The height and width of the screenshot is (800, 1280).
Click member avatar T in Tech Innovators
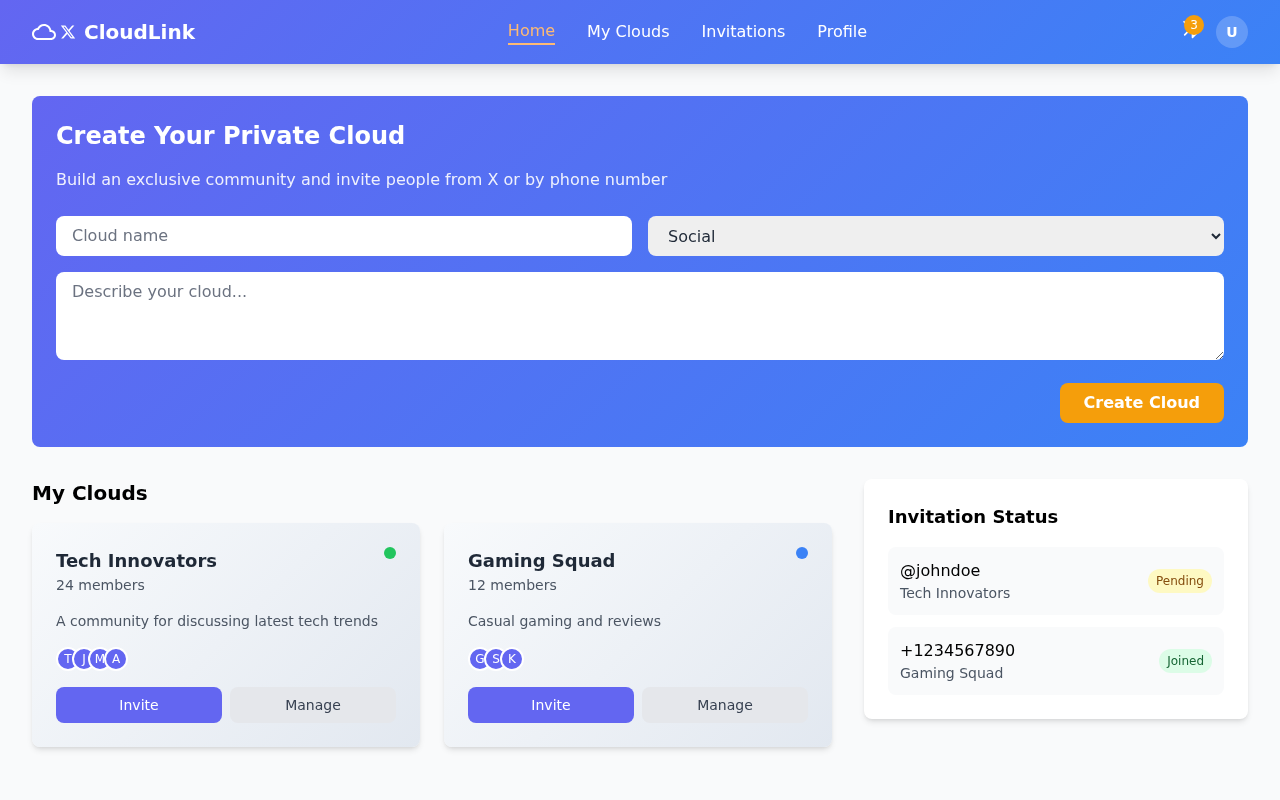[66, 659]
